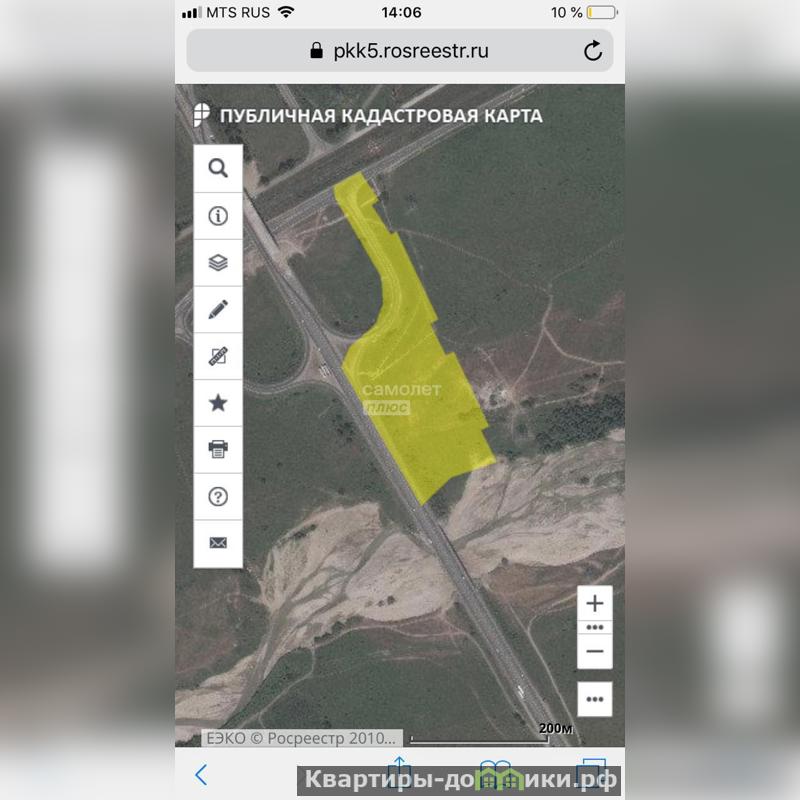The image size is (800, 800).
Task: Zoom out with the minus button
Action: pos(595,651)
